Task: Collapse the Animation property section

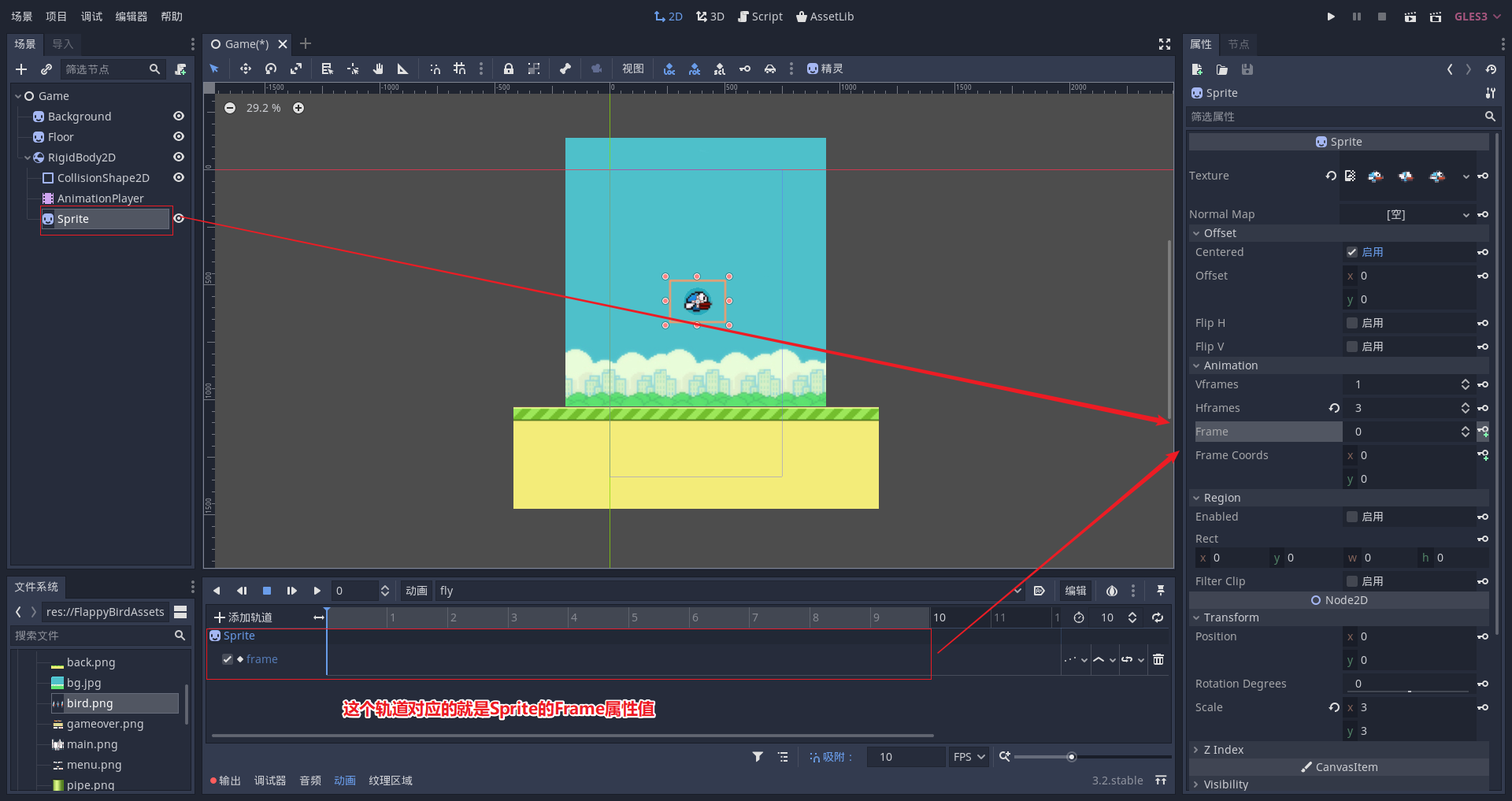Action: 1196,365
